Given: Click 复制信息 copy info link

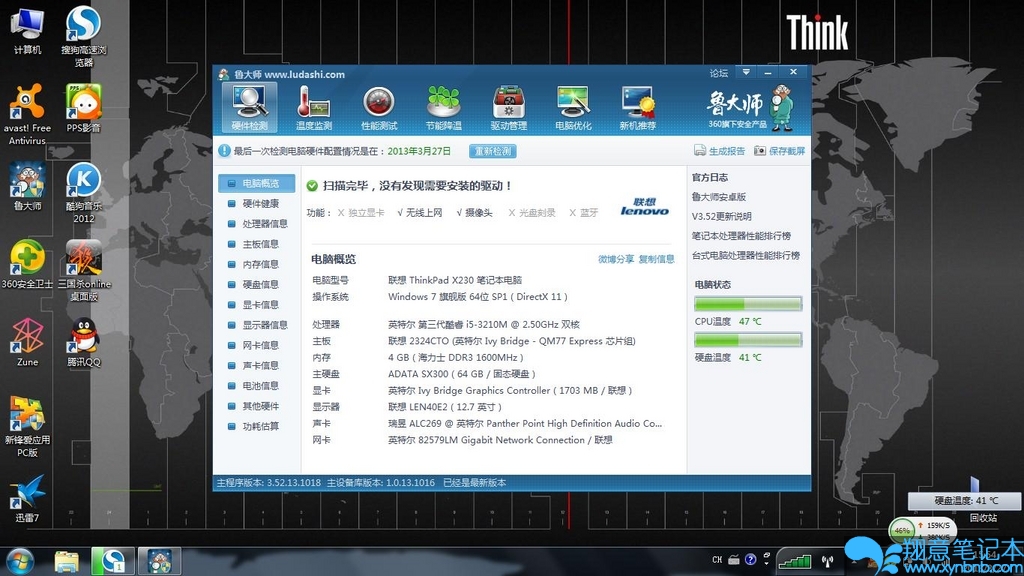Looking at the screenshot, I should pos(656,259).
